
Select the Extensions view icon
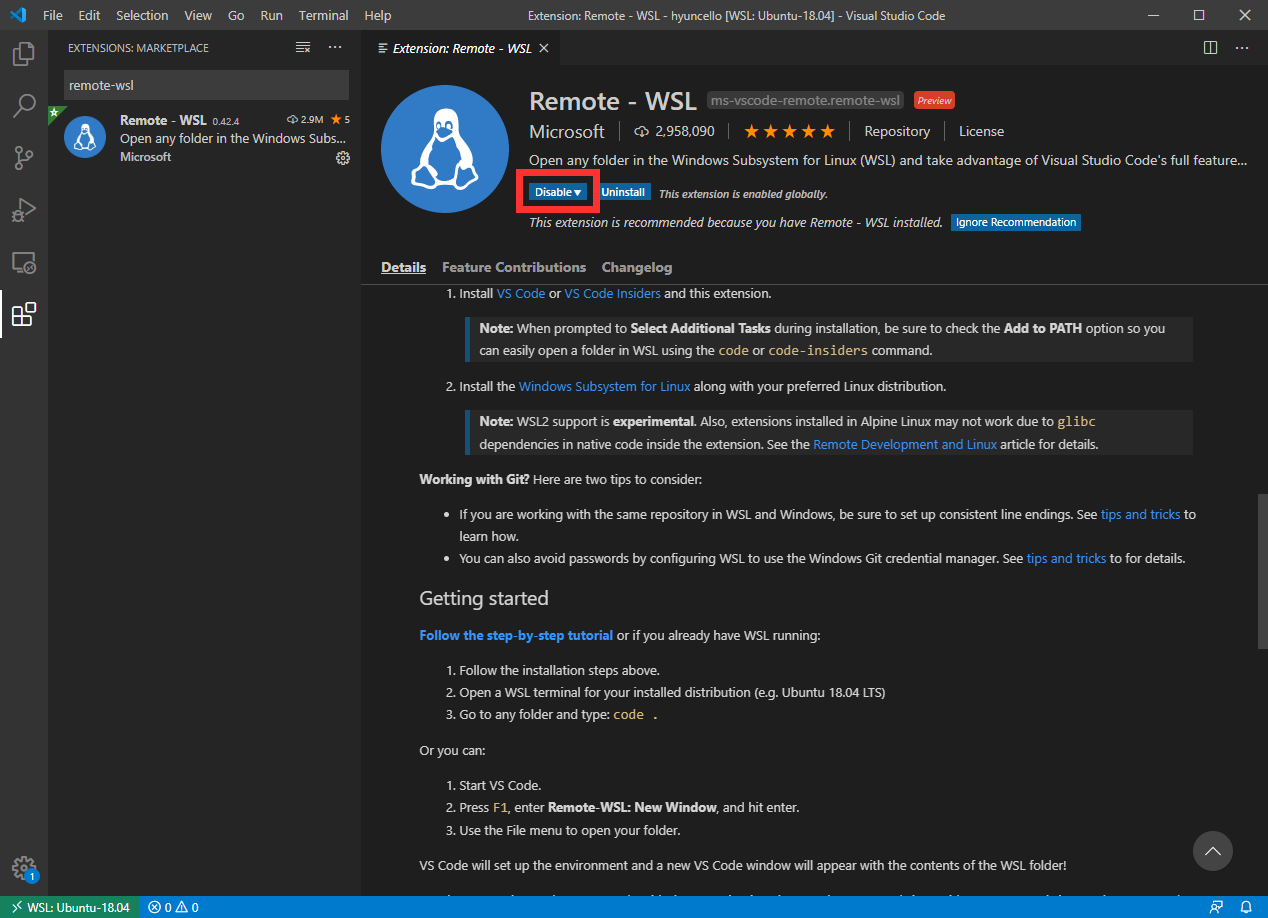(24, 315)
